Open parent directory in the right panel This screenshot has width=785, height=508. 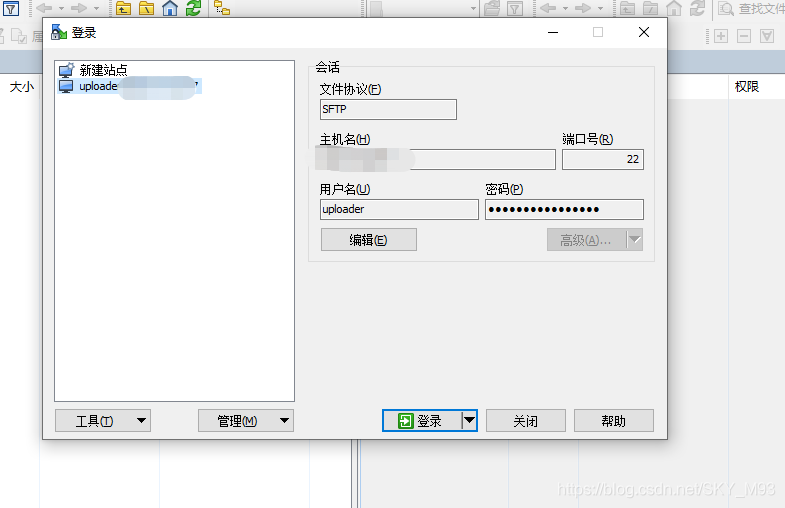627,8
